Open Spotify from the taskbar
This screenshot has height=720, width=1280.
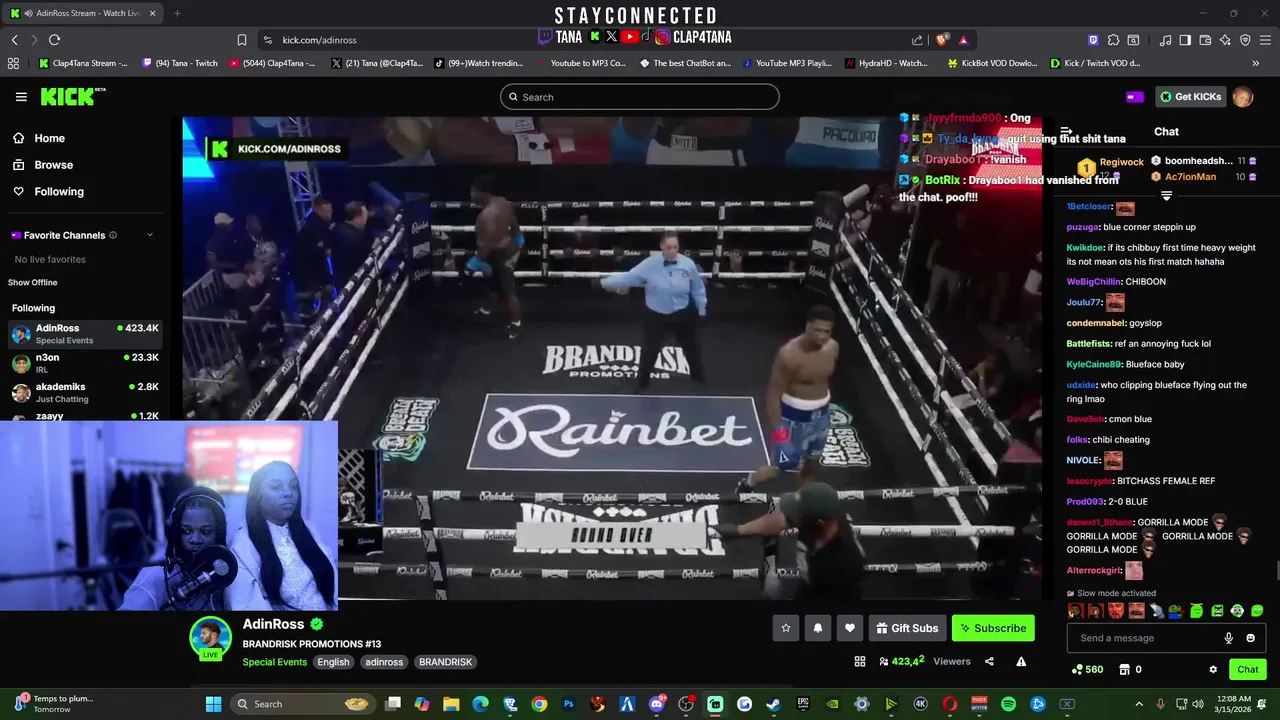1008,704
